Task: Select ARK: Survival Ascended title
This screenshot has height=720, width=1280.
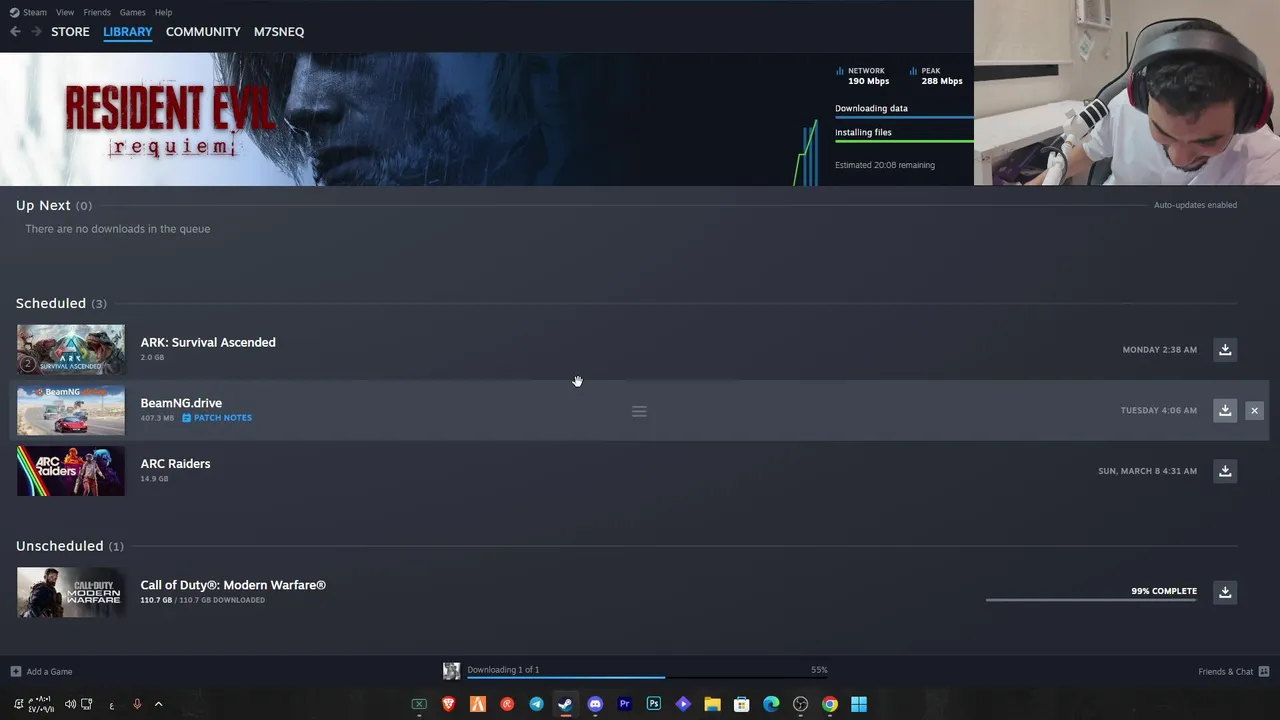Action: click(208, 342)
